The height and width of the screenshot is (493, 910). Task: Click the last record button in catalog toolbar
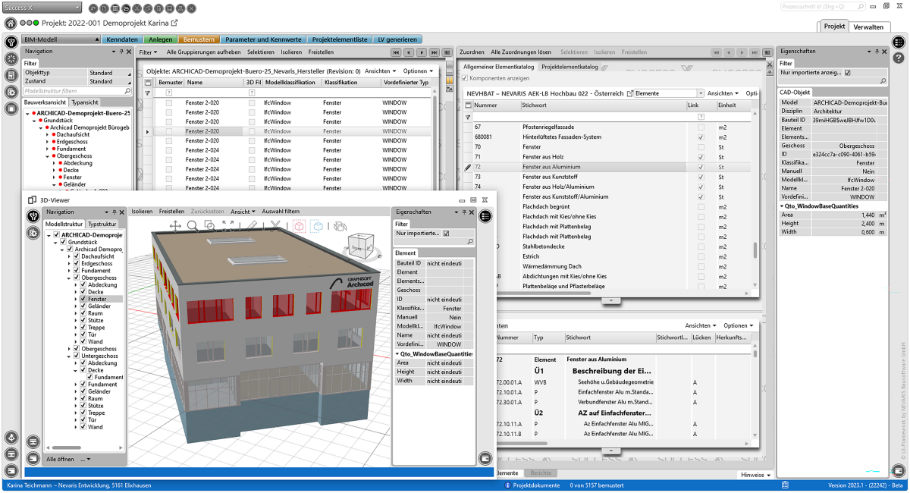[x=754, y=52]
